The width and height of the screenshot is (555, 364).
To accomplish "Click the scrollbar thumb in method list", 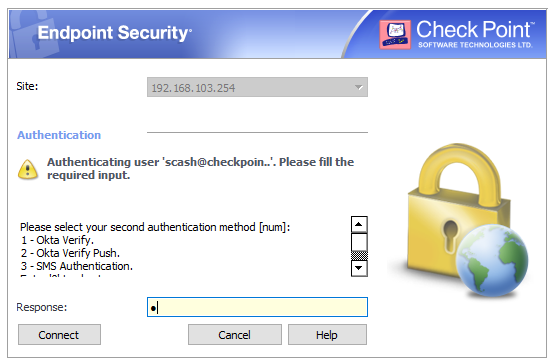I will coord(359,242).
